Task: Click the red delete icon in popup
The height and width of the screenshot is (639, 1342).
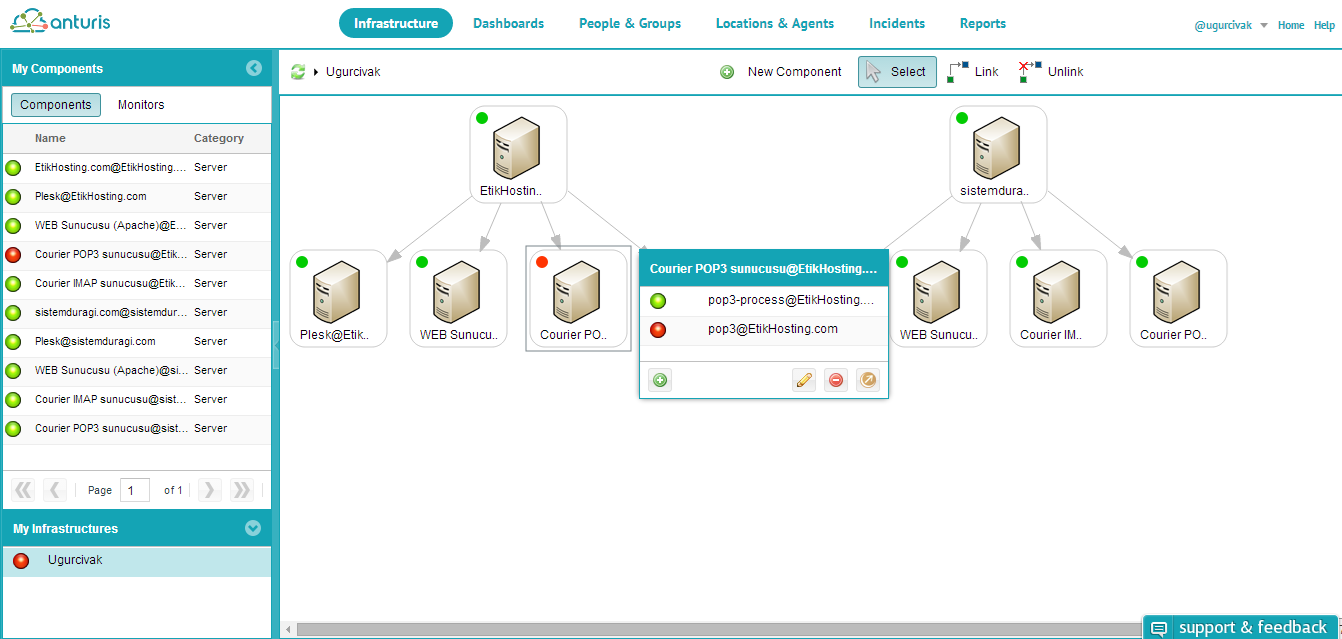Action: tap(836, 380)
